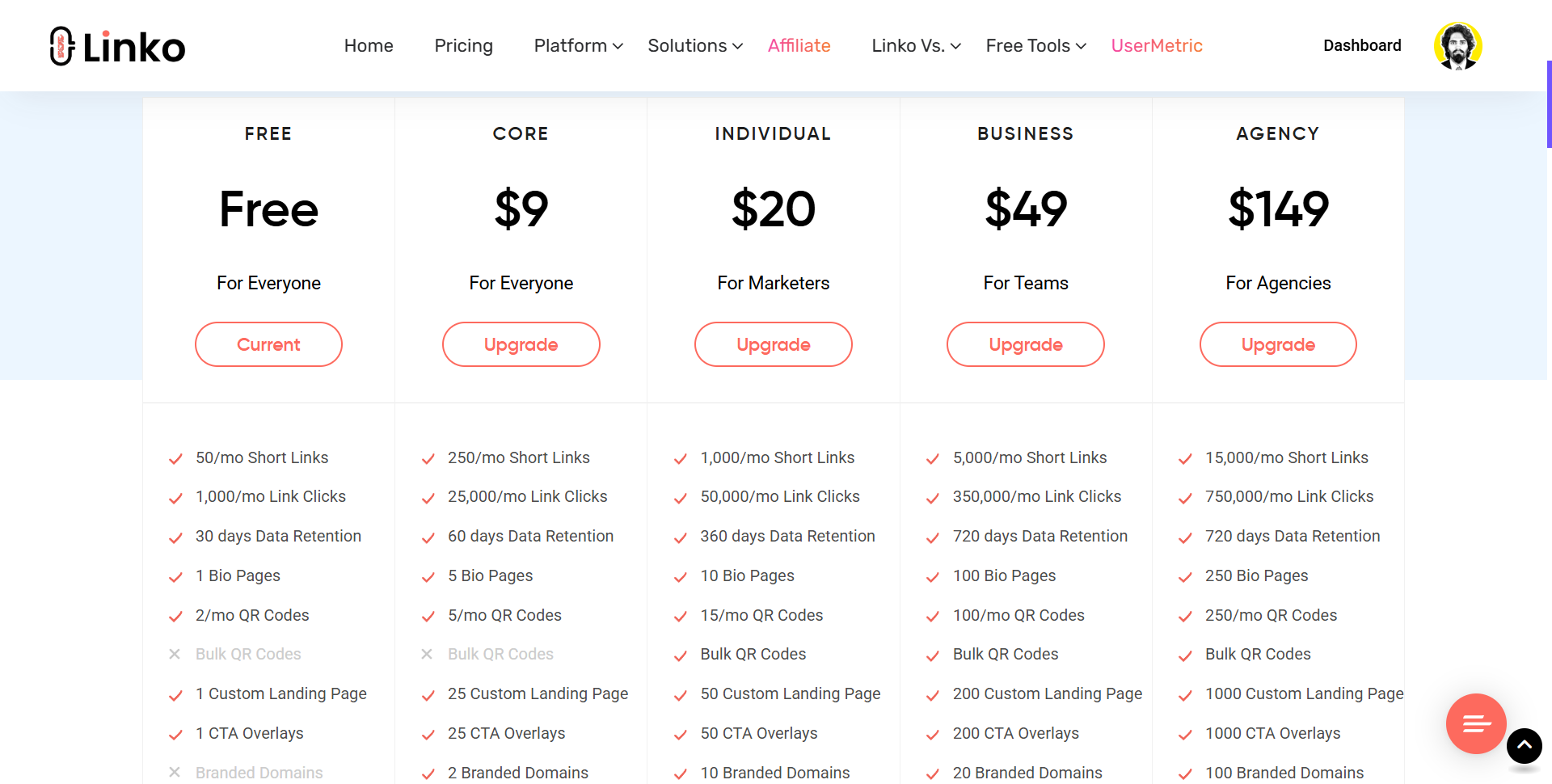Screen dimensions: 1552x784
Task: Expand the Linko Vs. dropdown
Action: pyautogui.click(x=916, y=46)
